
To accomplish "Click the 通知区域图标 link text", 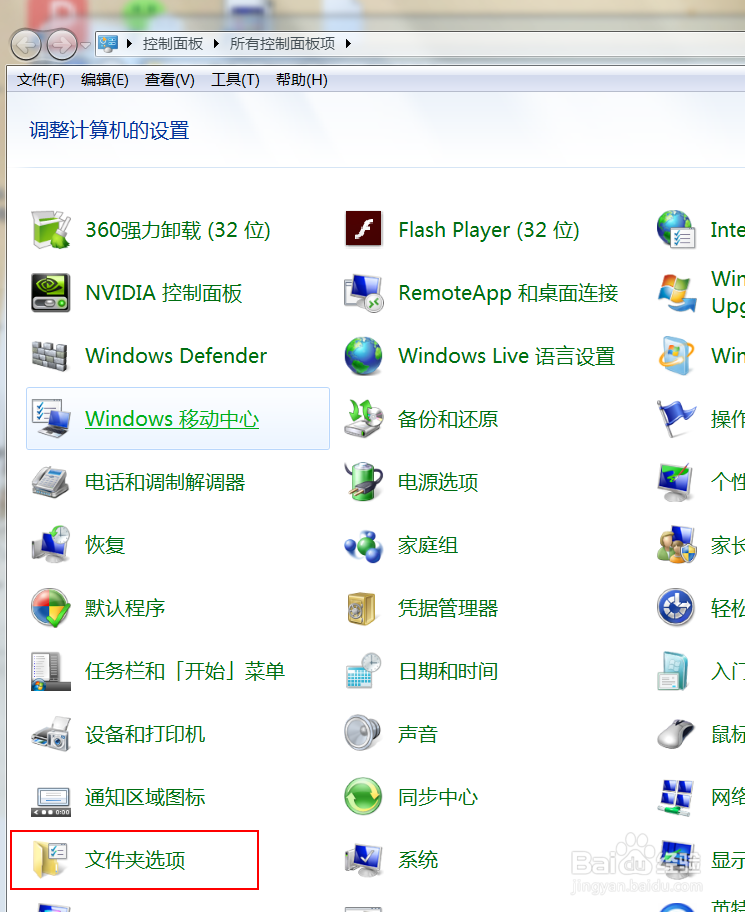I will pyautogui.click(x=145, y=797).
